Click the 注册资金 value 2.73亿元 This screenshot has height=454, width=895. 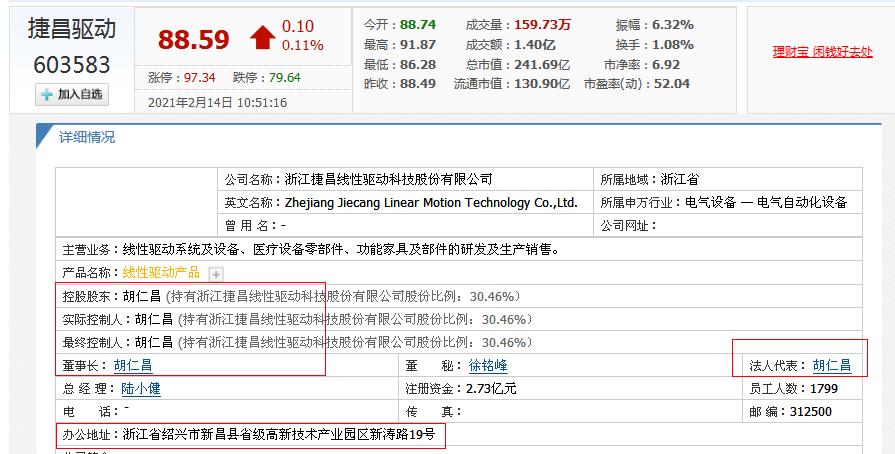(x=491, y=389)
